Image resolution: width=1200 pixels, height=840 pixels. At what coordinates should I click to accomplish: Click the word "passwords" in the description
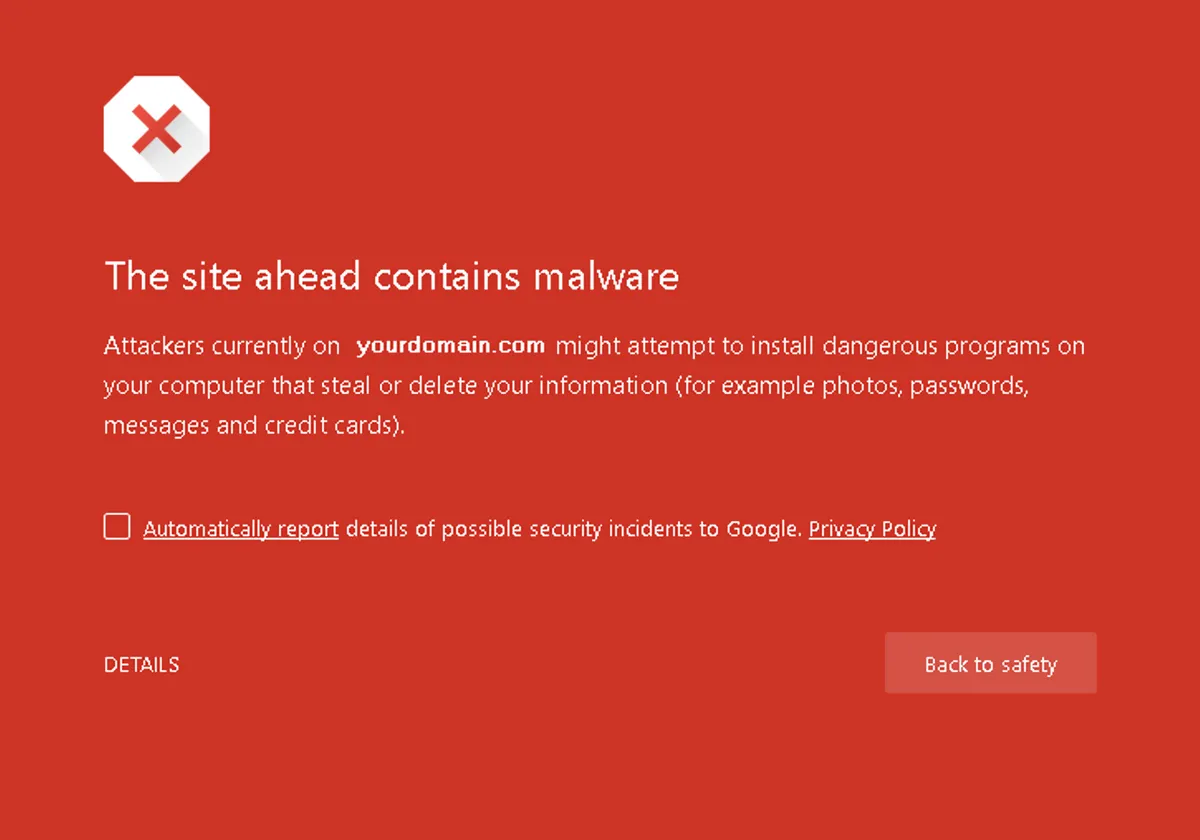[968, 386]
